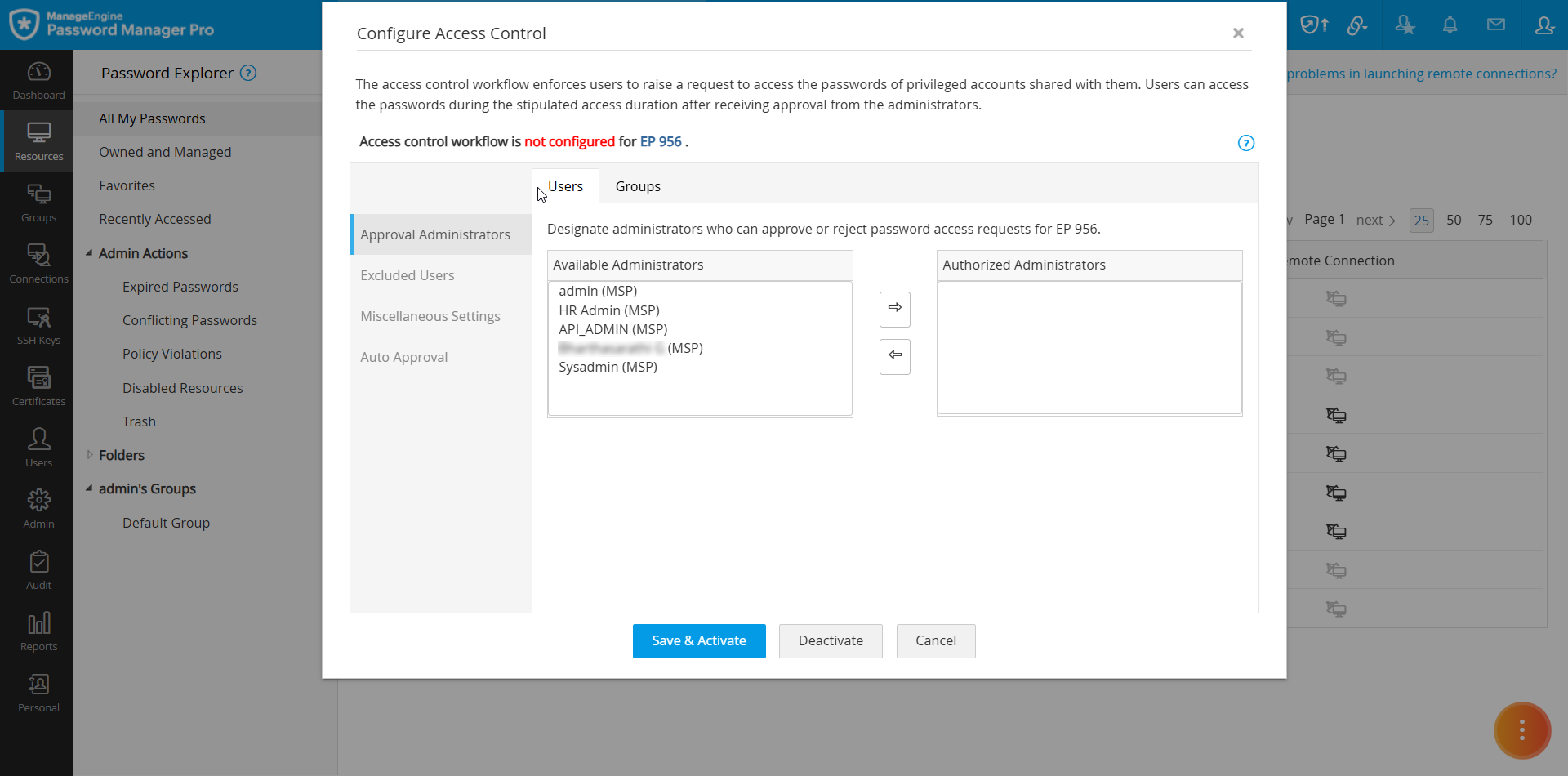Select the Connections sidebar icon
Image resolution: width=1568 pixels, height=776 pixels.
(38, 263)
